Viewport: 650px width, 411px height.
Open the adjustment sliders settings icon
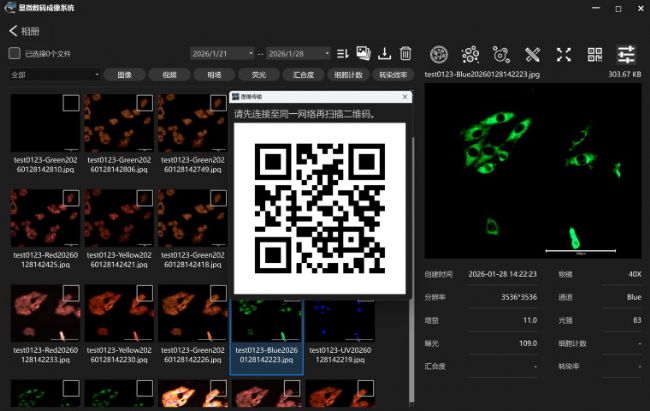point(627,54)
